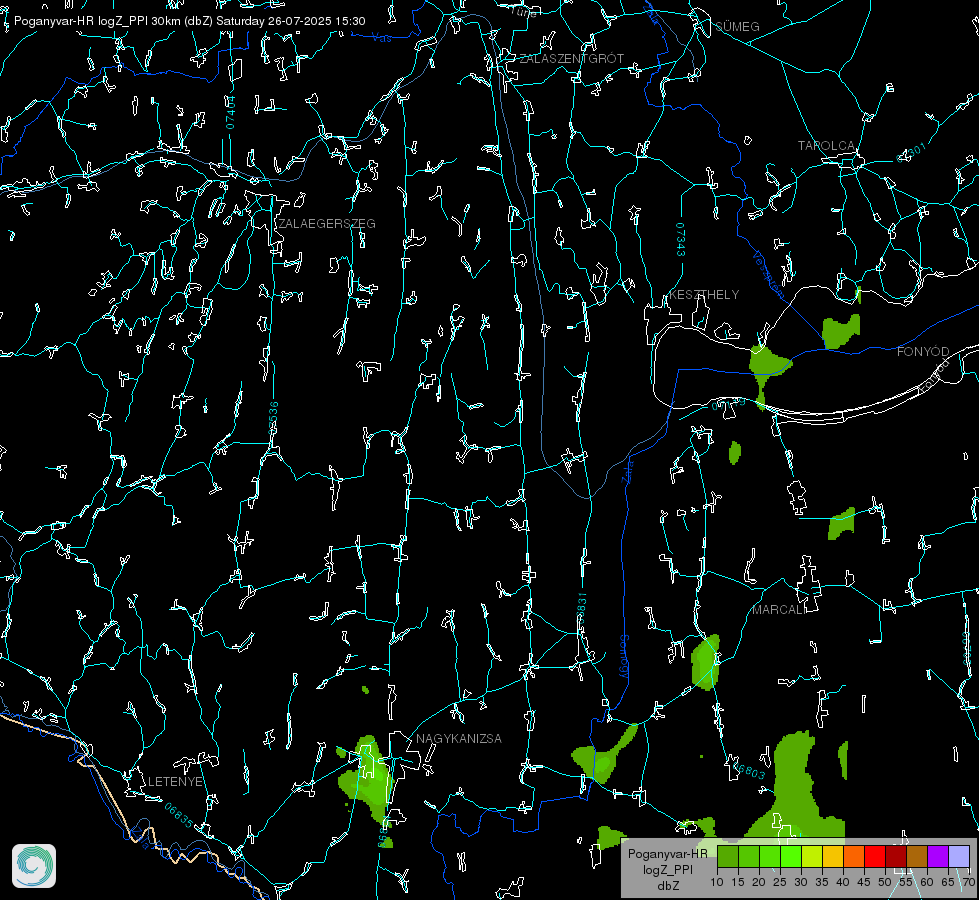Image resolution: width=979 pixels, height=900 pixels.
Task: Click the Poganyvar-HR legend label
Action: [667, 854]
